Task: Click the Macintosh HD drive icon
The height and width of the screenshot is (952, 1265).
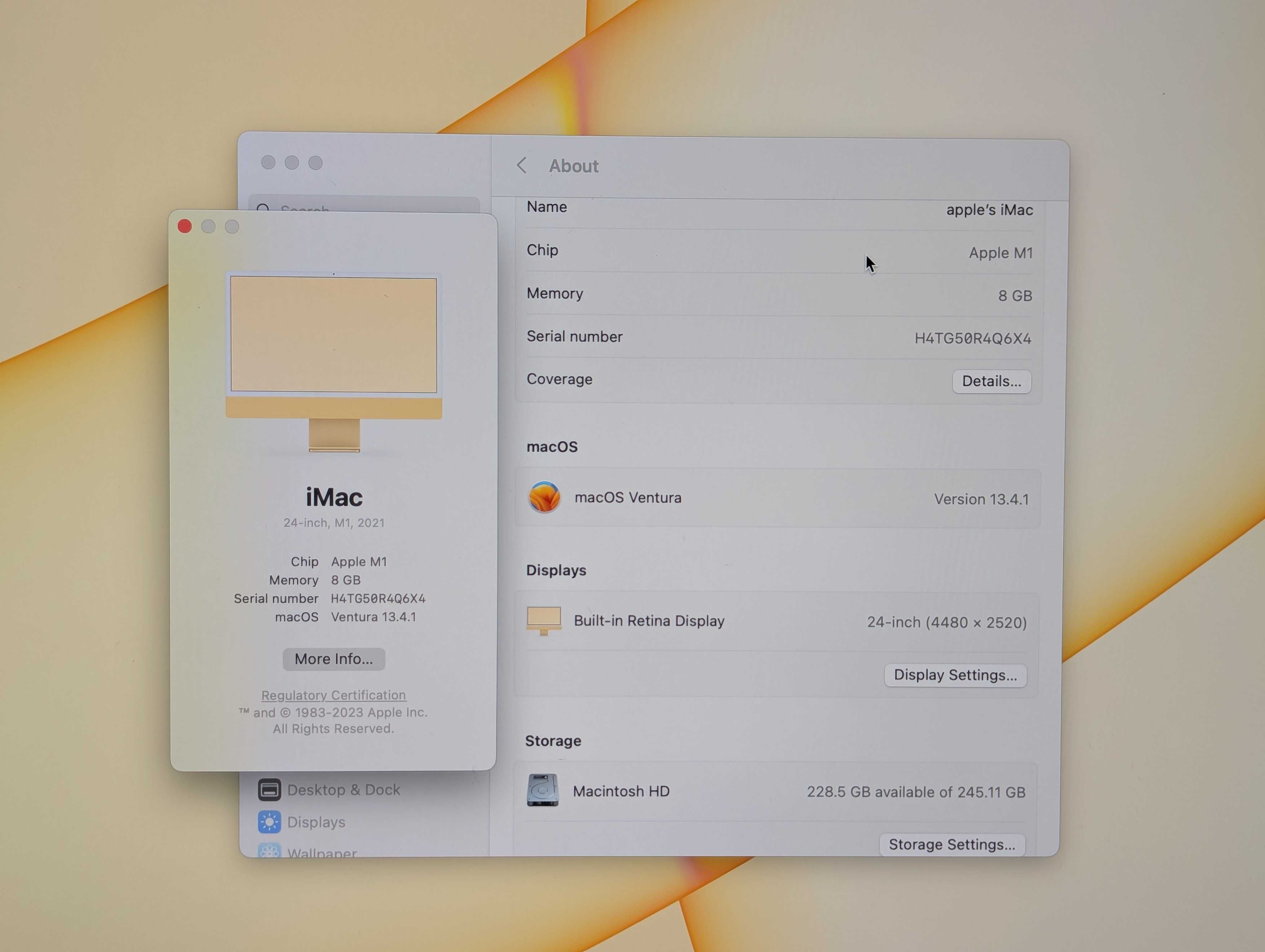Action: click(542, 790)
